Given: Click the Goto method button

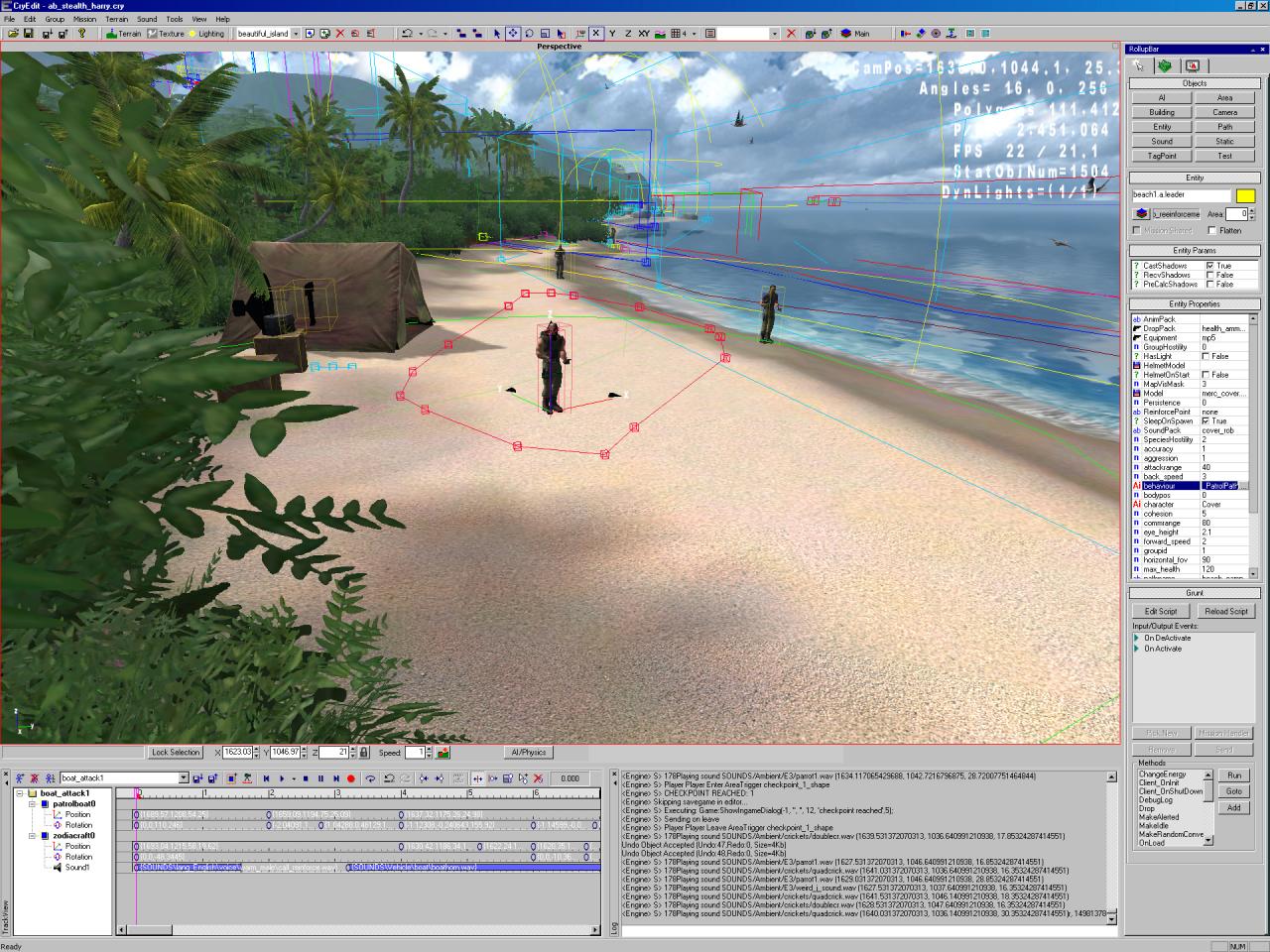Looking at the screenshot, I should (1234, 791).
